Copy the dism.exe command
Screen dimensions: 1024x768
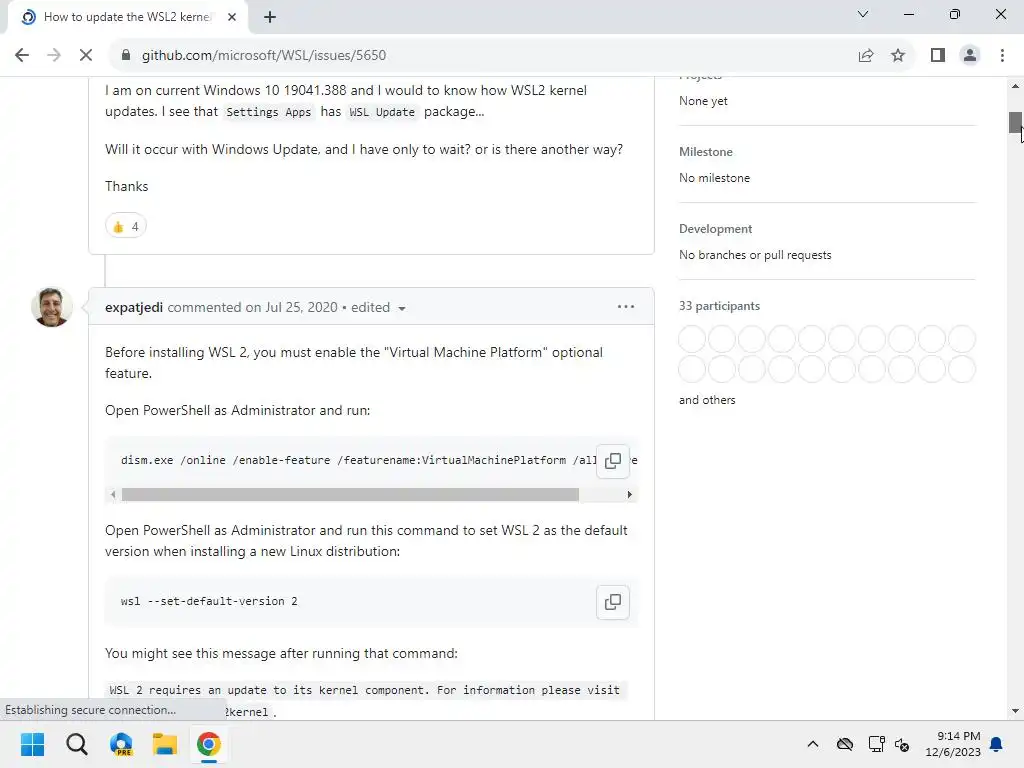[613, 461]
